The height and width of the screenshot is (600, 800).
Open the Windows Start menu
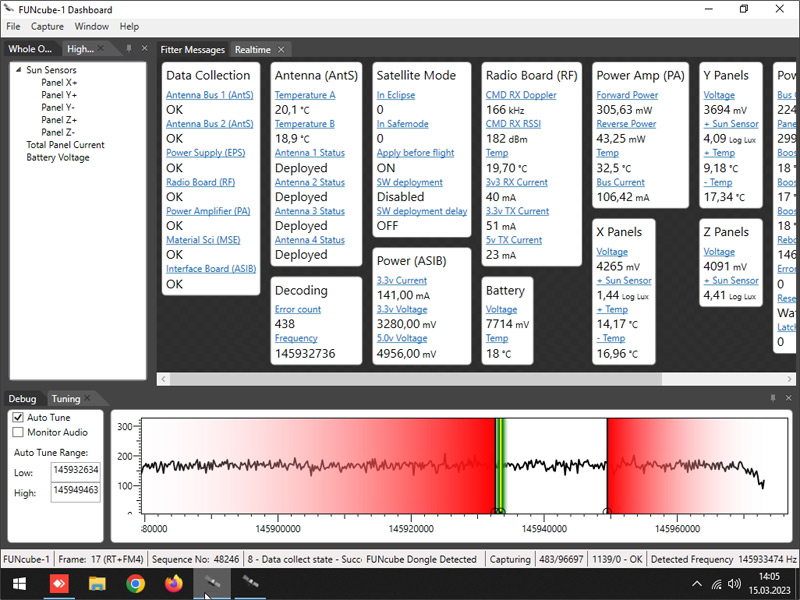point(19,583)
